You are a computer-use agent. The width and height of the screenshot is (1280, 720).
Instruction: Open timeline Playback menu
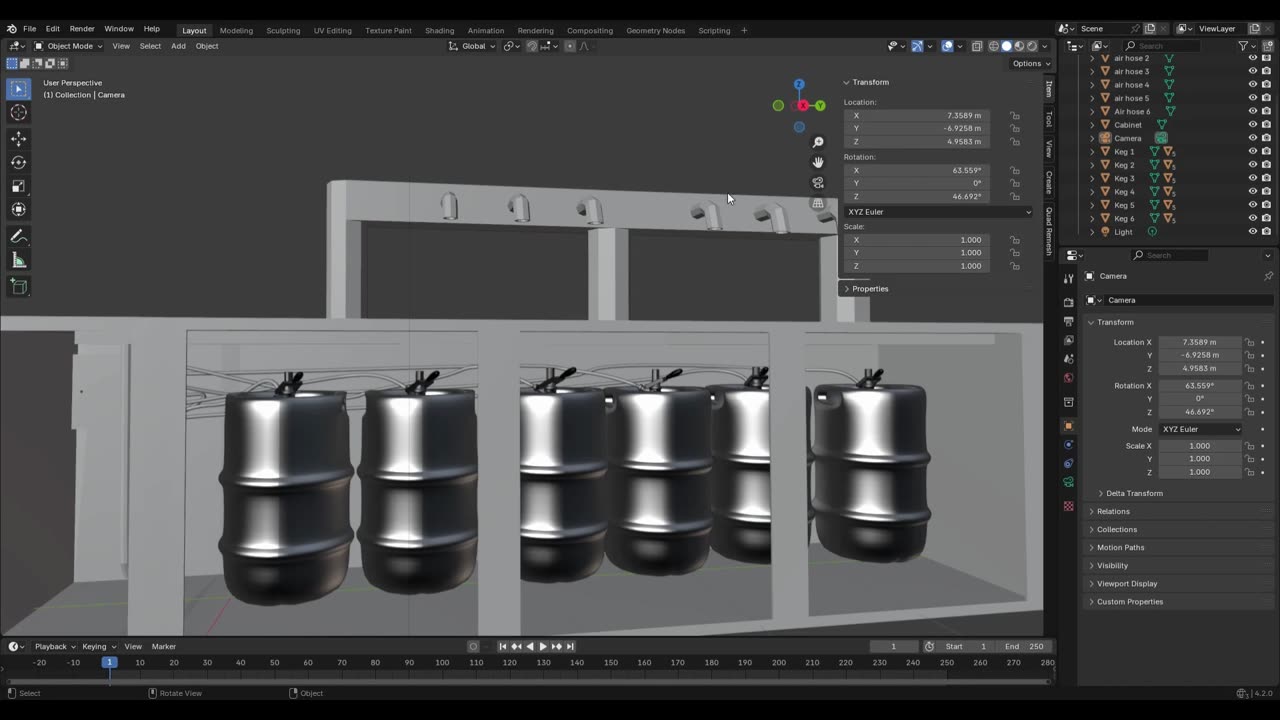[x=55, y=647]
